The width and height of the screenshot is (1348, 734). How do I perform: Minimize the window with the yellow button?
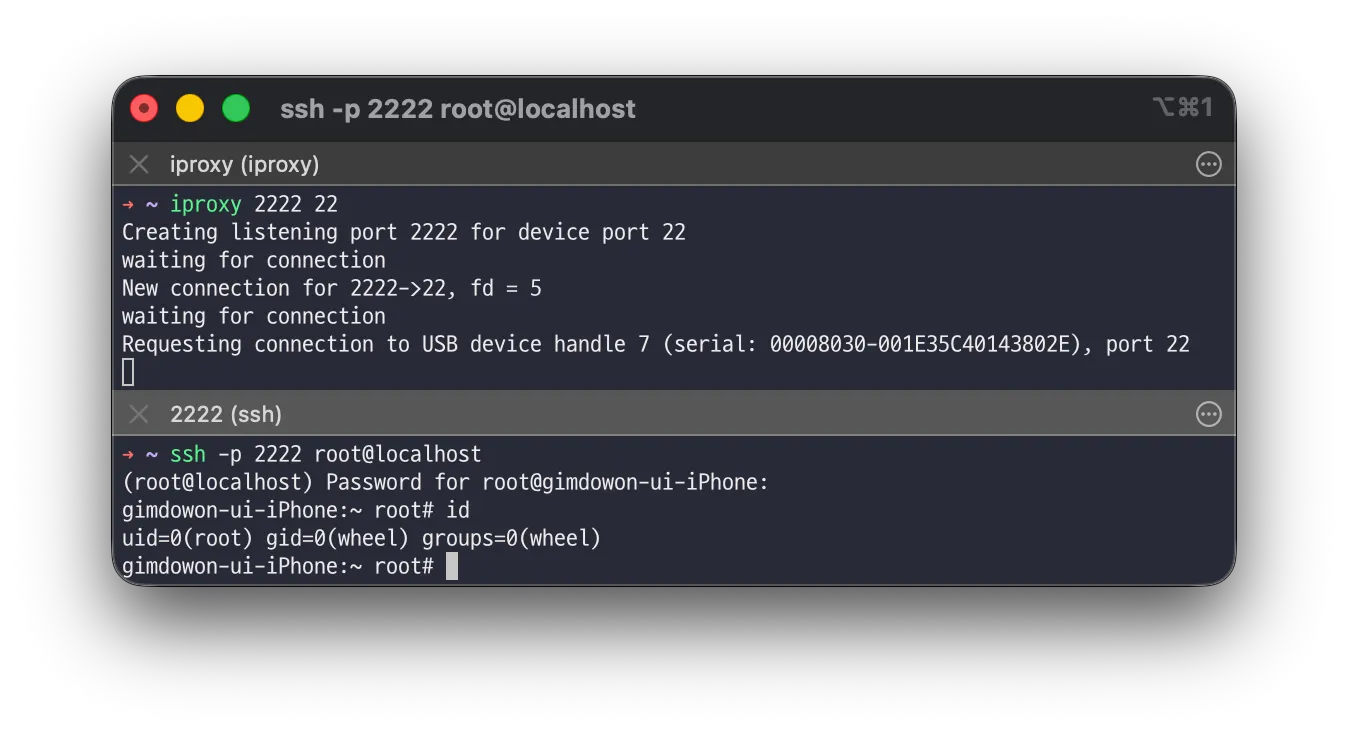pos(190,108)
